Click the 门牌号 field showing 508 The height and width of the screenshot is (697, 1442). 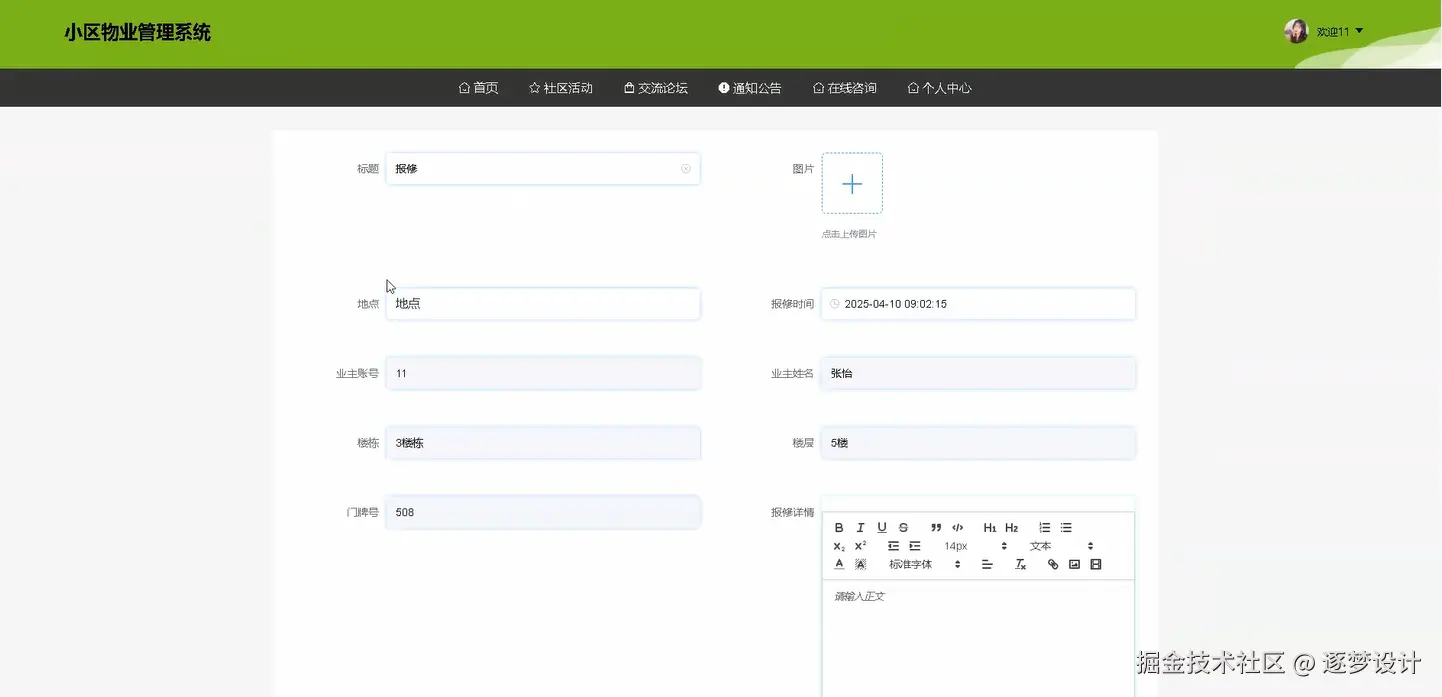coord(543,512)
